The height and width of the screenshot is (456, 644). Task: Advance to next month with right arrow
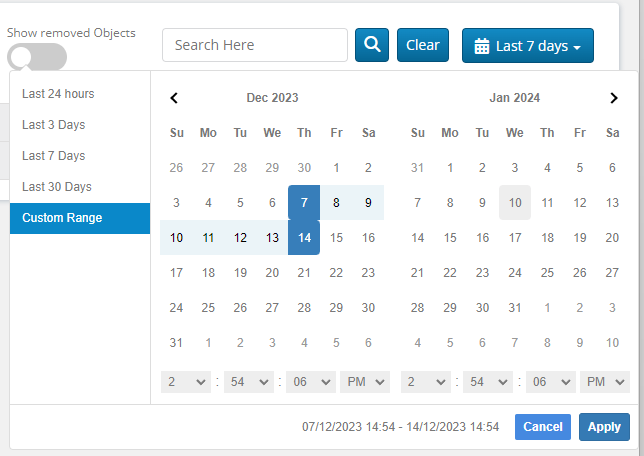(614, 98)
